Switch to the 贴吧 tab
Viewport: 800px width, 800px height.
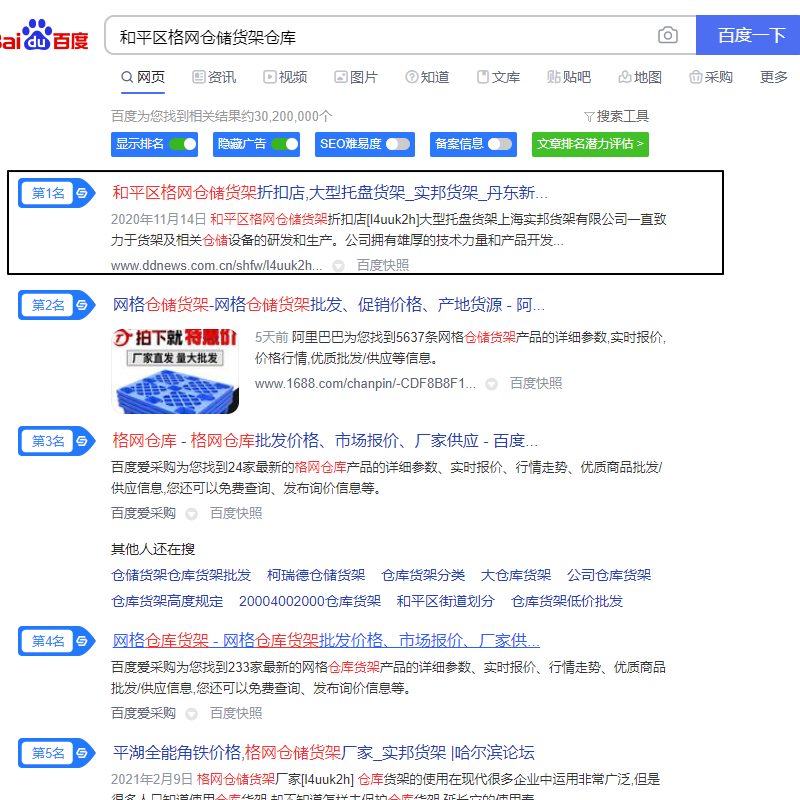569,77
